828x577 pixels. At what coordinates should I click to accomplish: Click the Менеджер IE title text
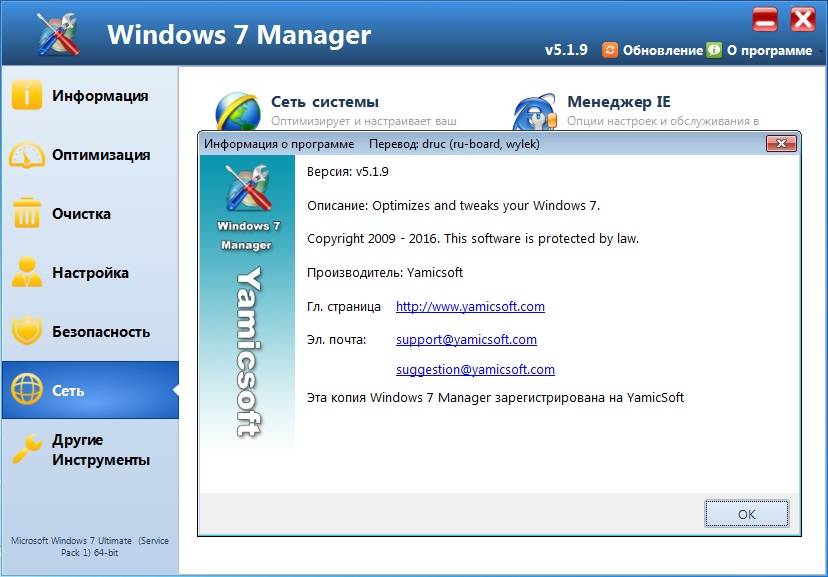tap(619, 101)
